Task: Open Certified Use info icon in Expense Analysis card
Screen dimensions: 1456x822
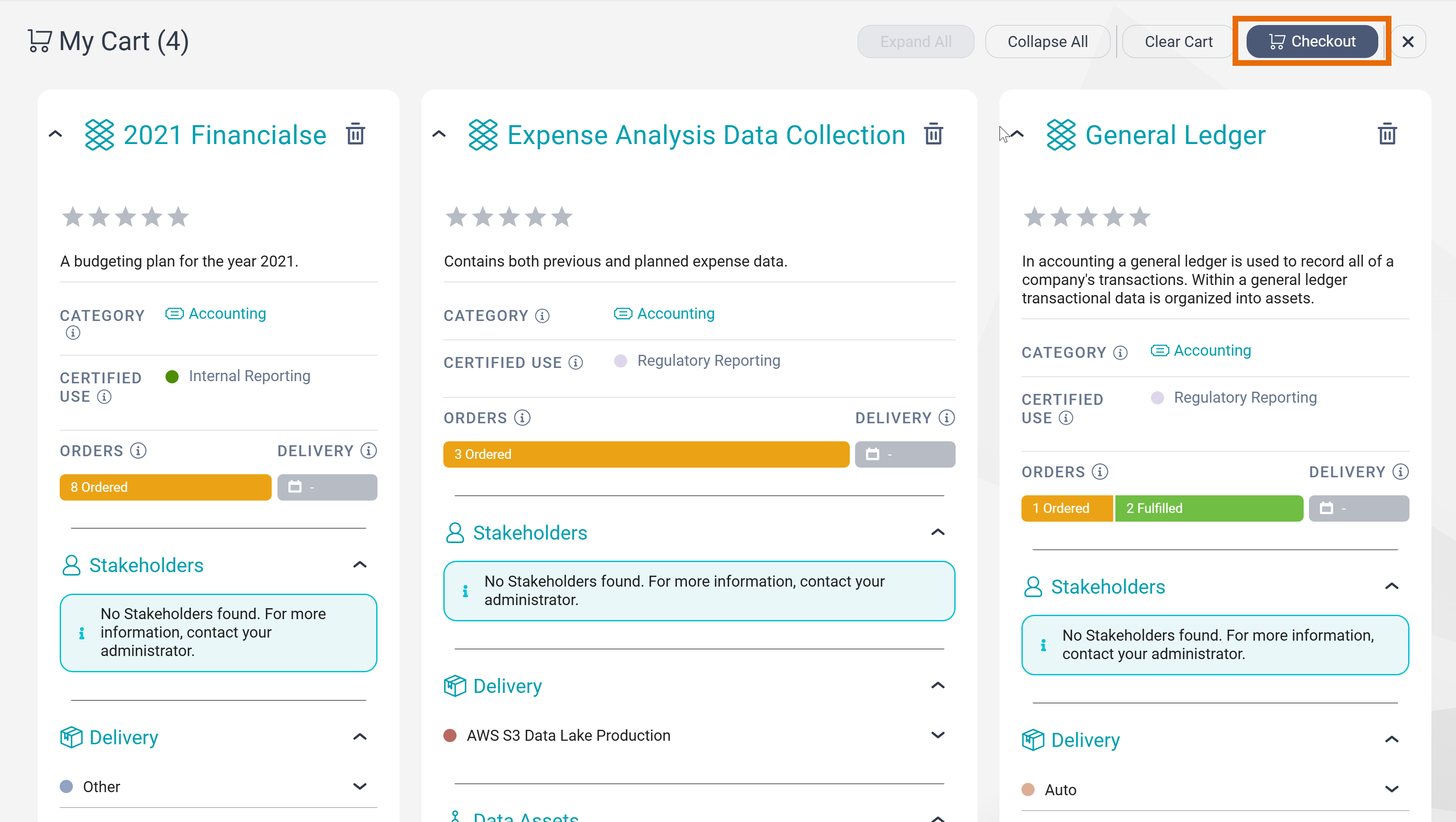Action: (x=575, y=362)
